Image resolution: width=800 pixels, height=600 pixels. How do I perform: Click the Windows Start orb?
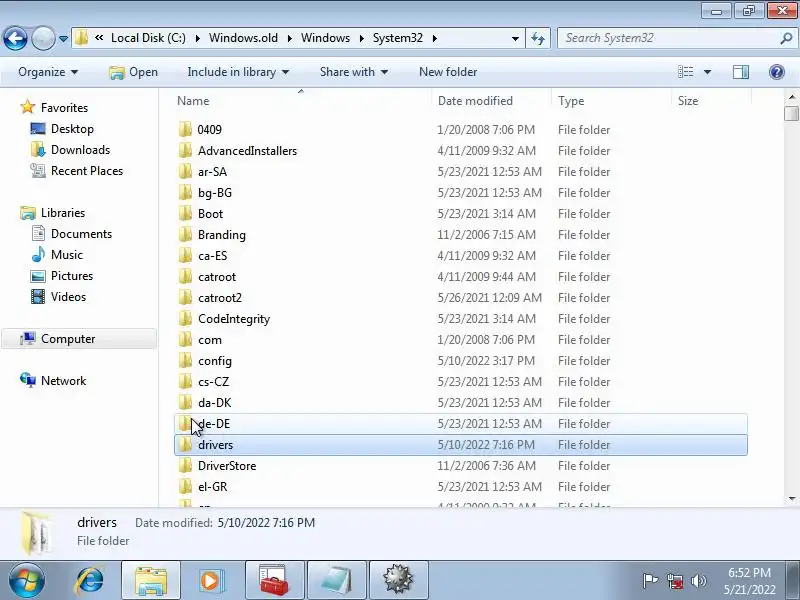pyautogui.click(x=25, y=581)
